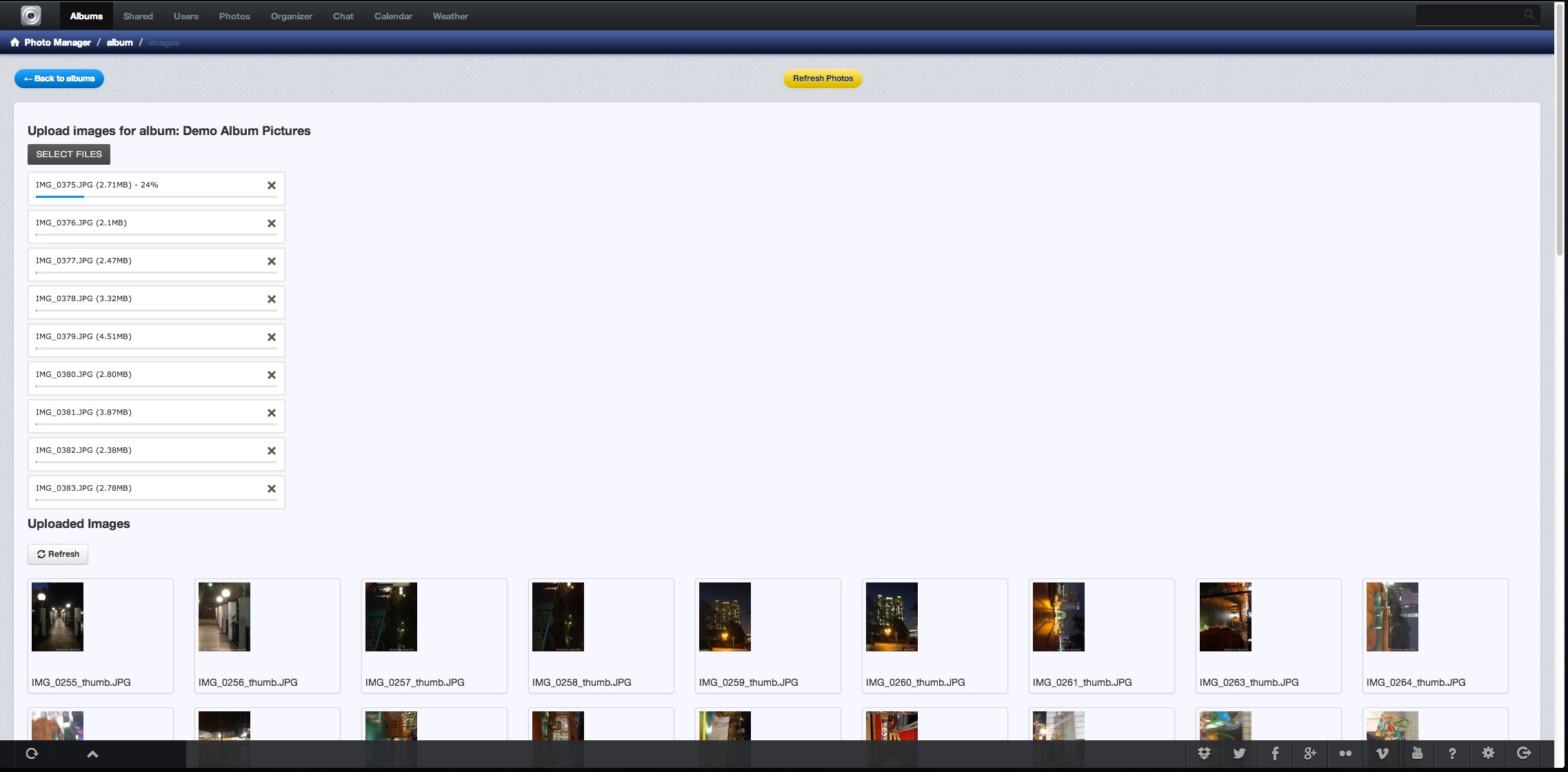Viewport: 1568px width, 772px height.
Task: Click the 'IMG_0381.JPG (3.87MB)' filename text
Action: 83,412
